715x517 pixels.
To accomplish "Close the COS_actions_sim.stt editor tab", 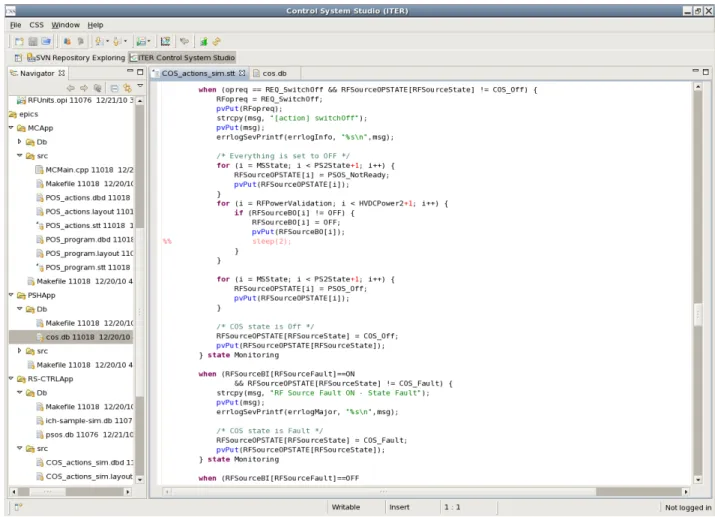I will 242,73.
